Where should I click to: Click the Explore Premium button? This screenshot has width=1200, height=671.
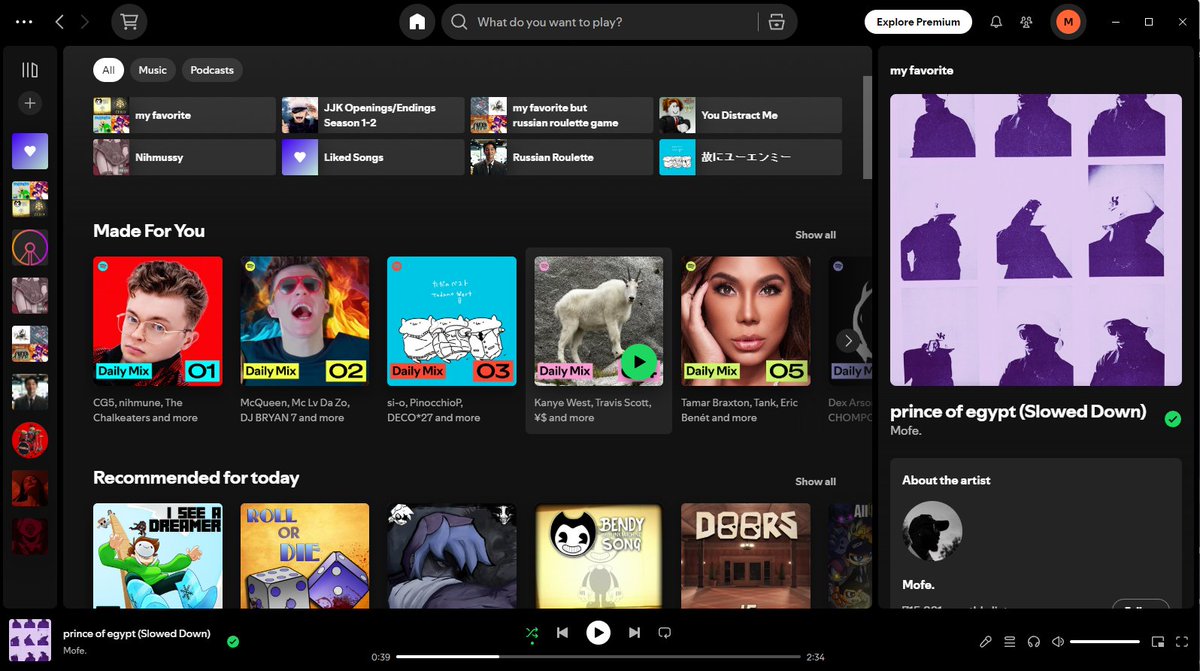[917, 21]
